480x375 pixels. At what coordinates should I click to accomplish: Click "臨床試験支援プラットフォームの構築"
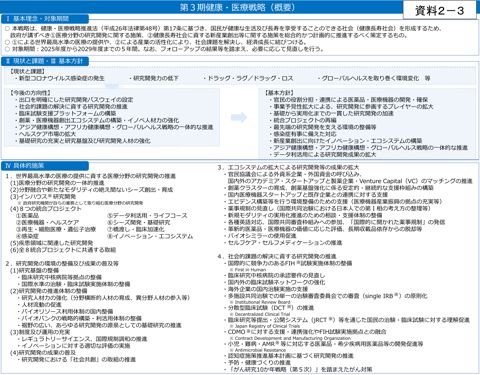pos(66,113)
